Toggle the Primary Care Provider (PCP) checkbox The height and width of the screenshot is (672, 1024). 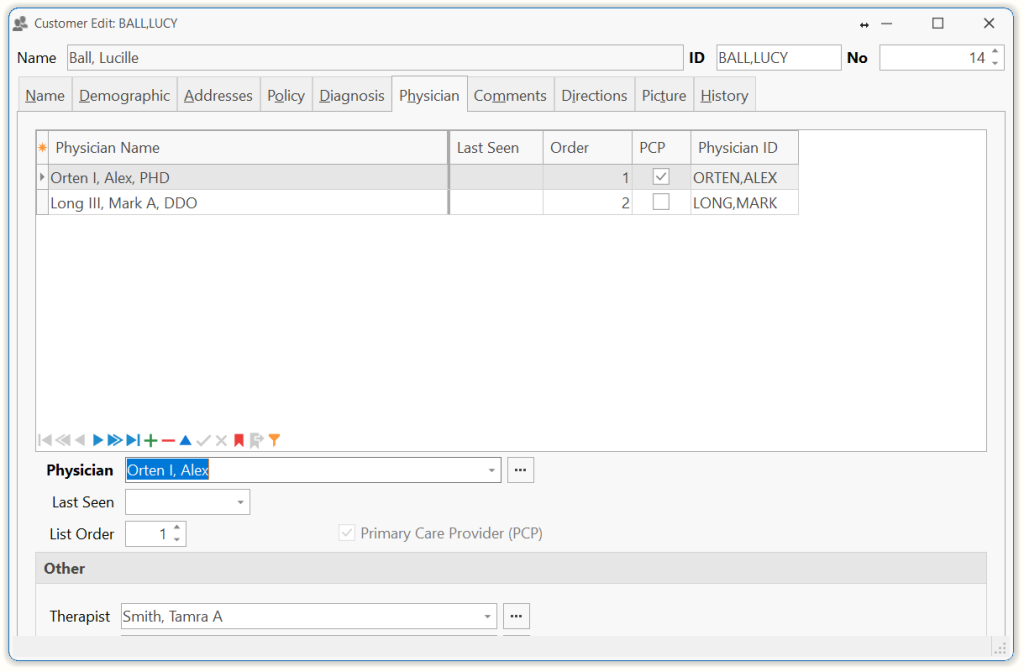point(347,534)
